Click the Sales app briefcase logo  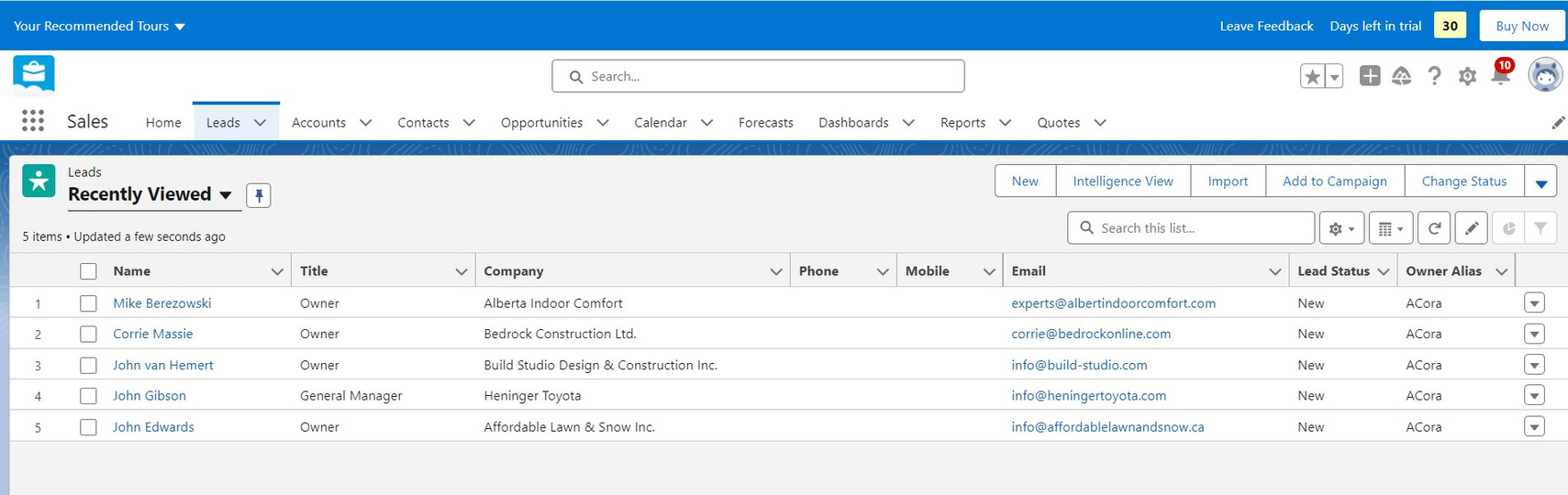tap(34, 75)
